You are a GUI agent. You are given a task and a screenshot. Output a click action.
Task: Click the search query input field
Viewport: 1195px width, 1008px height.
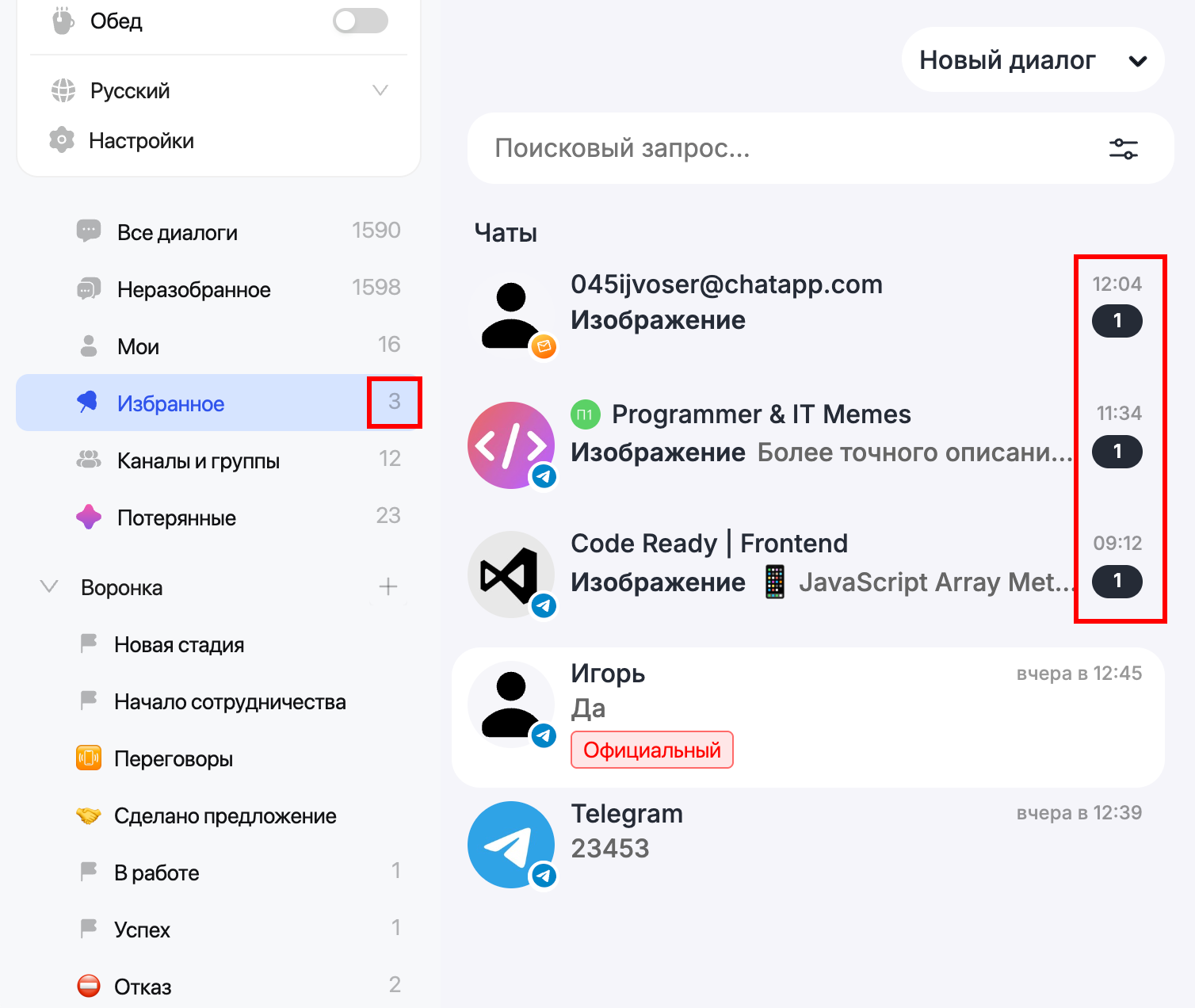click(x=785, y=148)
